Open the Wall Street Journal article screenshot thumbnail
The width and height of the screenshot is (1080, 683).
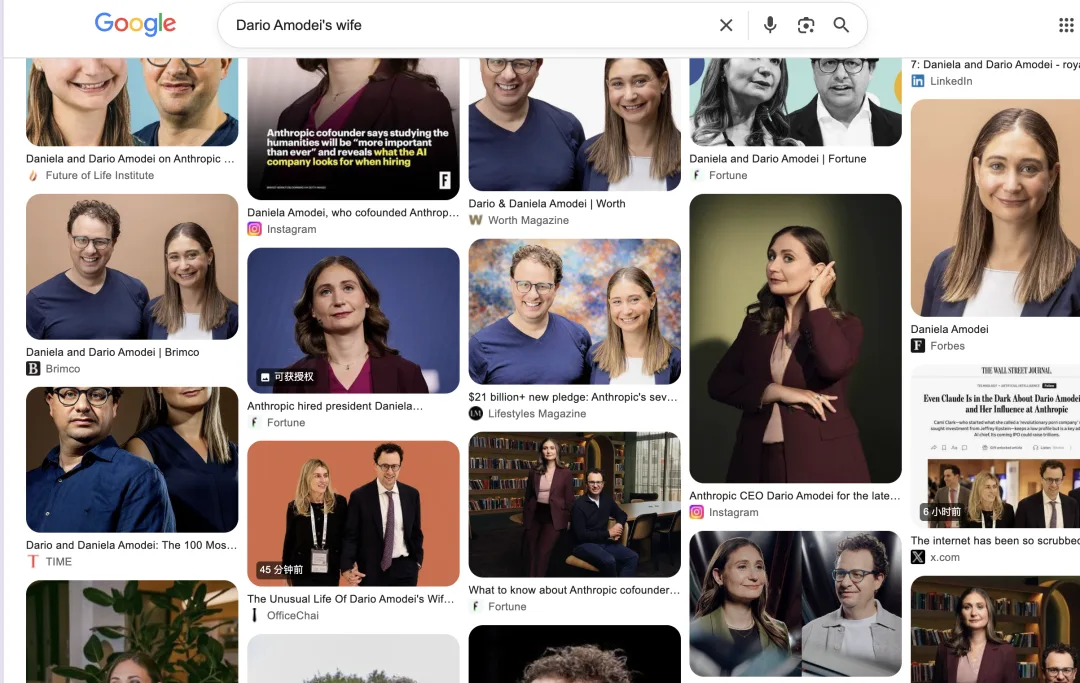click(995, 448)
